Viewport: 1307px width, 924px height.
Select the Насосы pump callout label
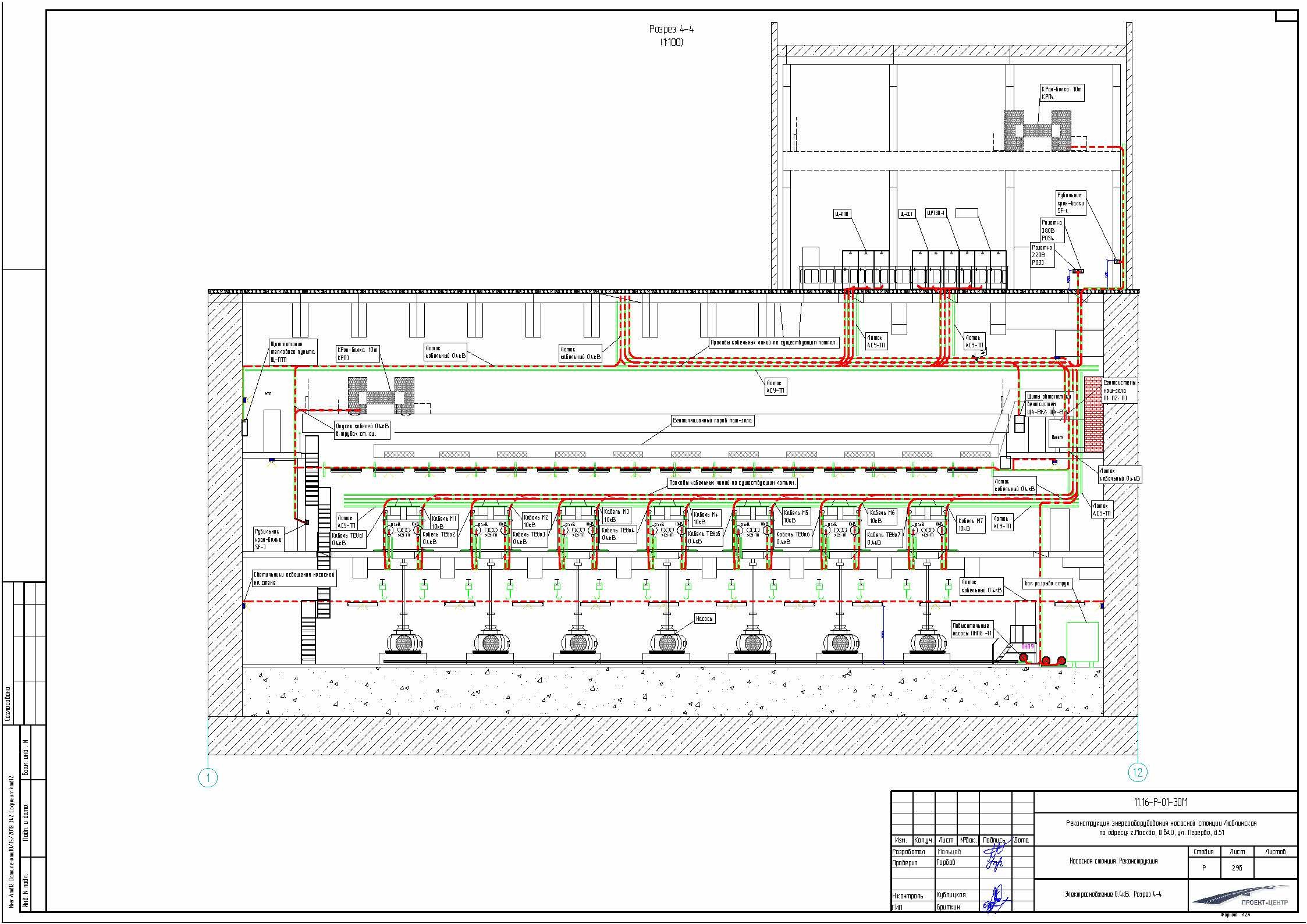coord(704,619)
